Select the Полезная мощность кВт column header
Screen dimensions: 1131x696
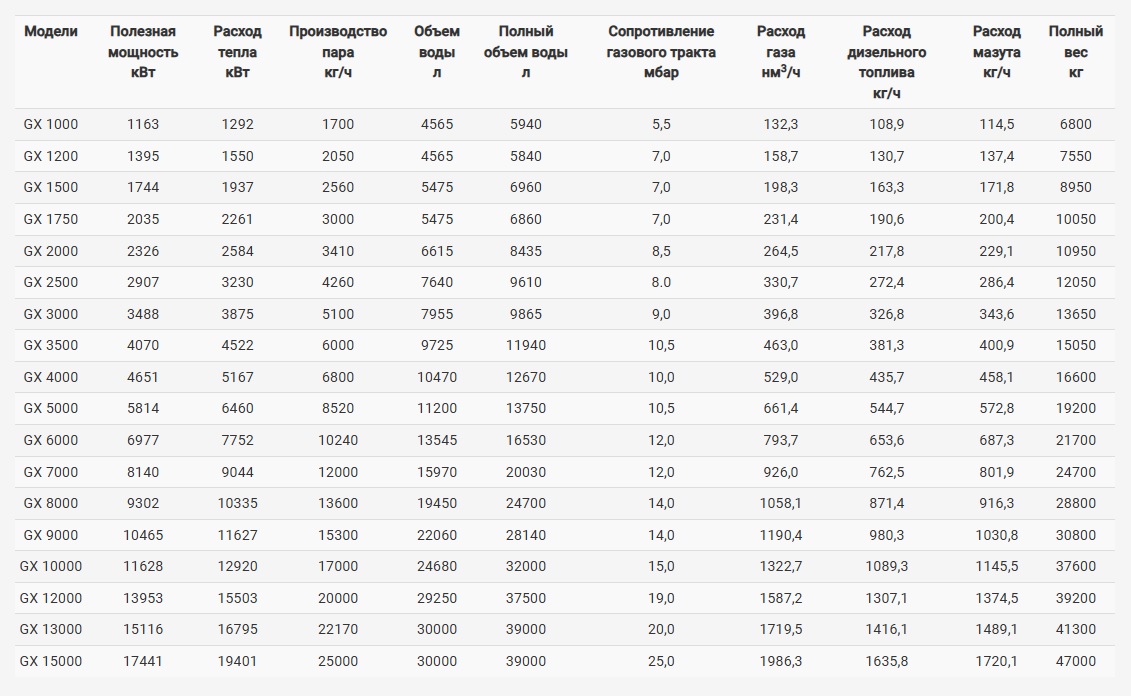[x=143, y=52]
